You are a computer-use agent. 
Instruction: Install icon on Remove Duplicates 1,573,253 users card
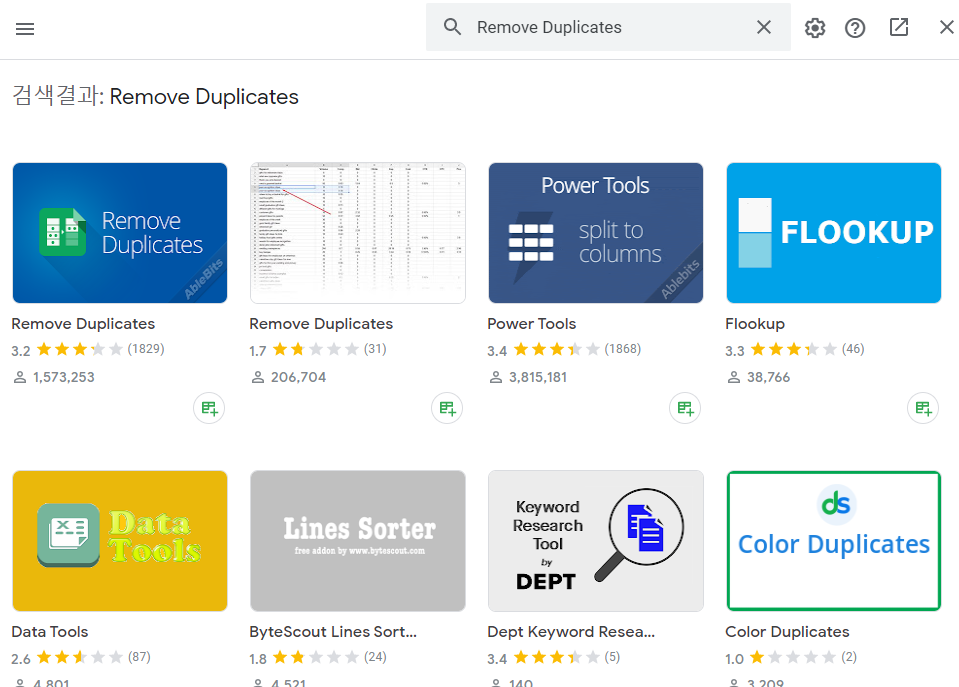(209, 408)
